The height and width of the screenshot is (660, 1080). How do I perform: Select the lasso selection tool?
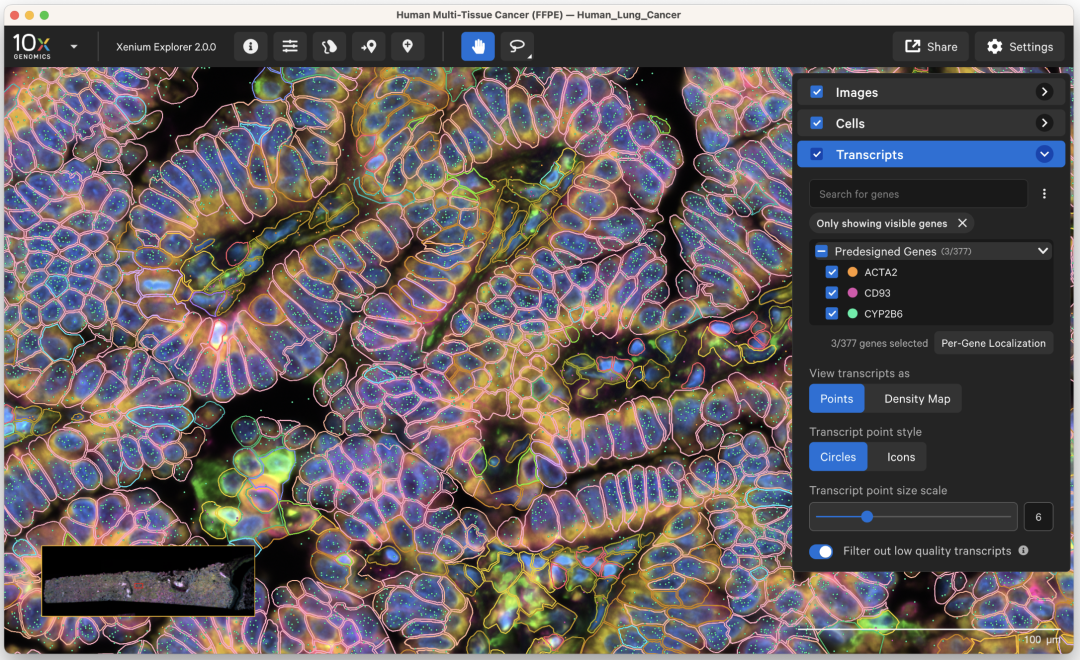[x=517, y=46]
